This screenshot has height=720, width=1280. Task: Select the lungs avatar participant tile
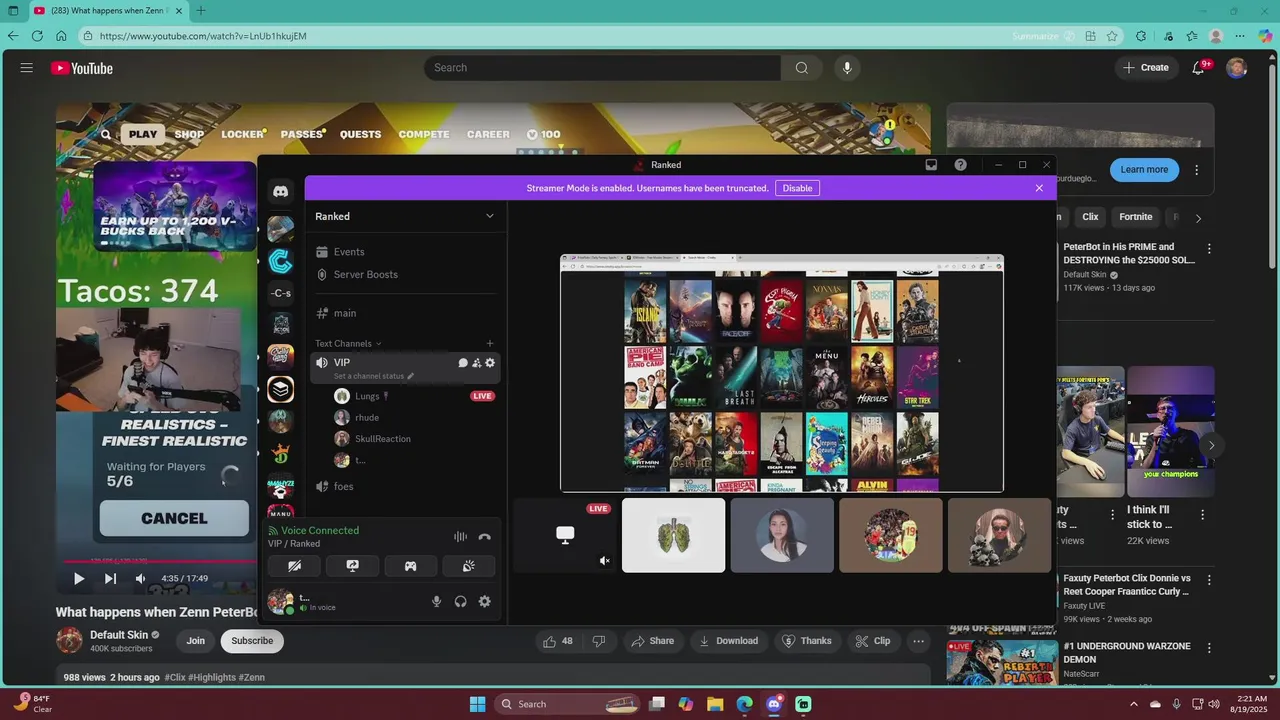point(673,536)
